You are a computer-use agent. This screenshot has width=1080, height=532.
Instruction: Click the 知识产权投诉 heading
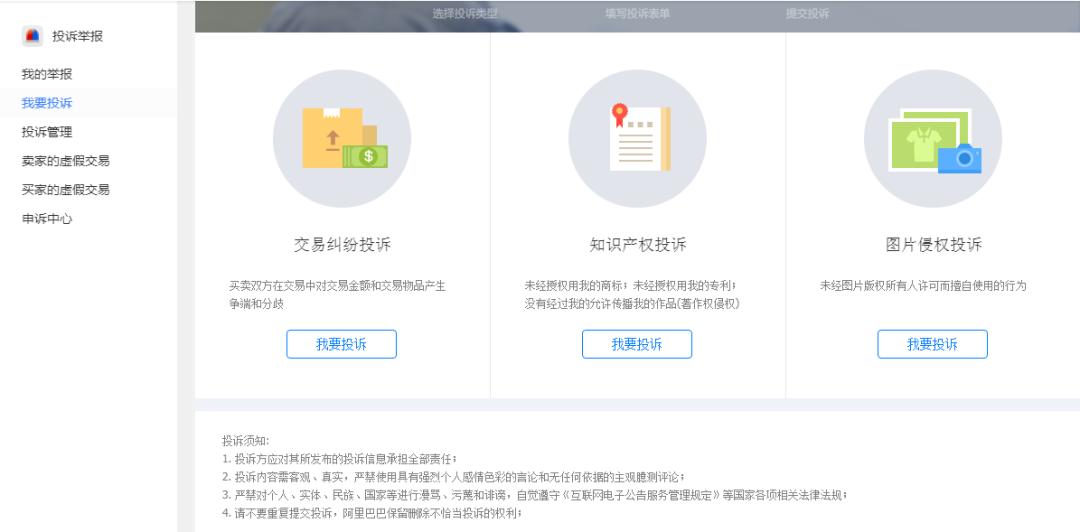638,245
